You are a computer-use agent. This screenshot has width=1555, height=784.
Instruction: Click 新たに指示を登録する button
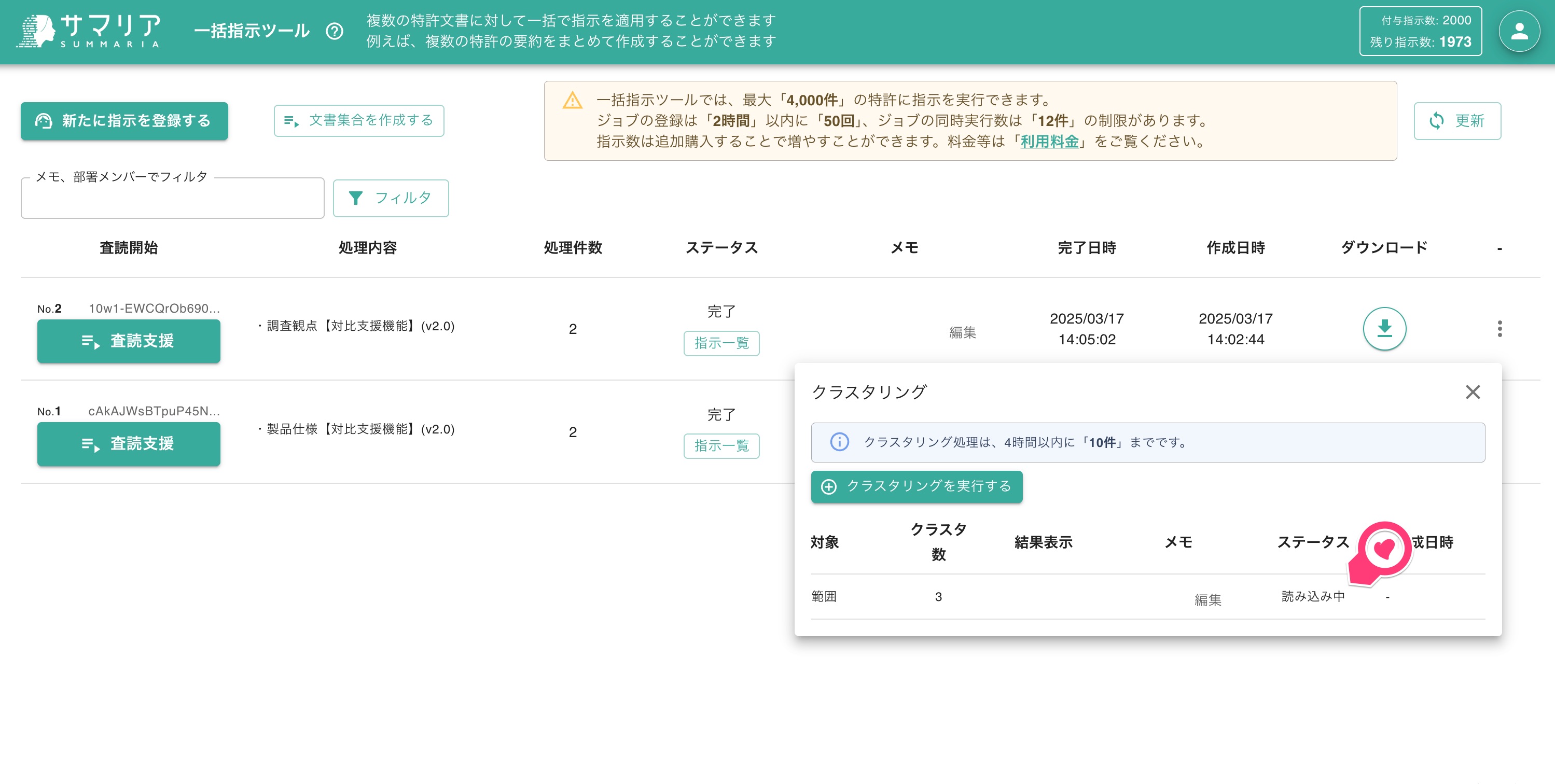tap(124, 121)
